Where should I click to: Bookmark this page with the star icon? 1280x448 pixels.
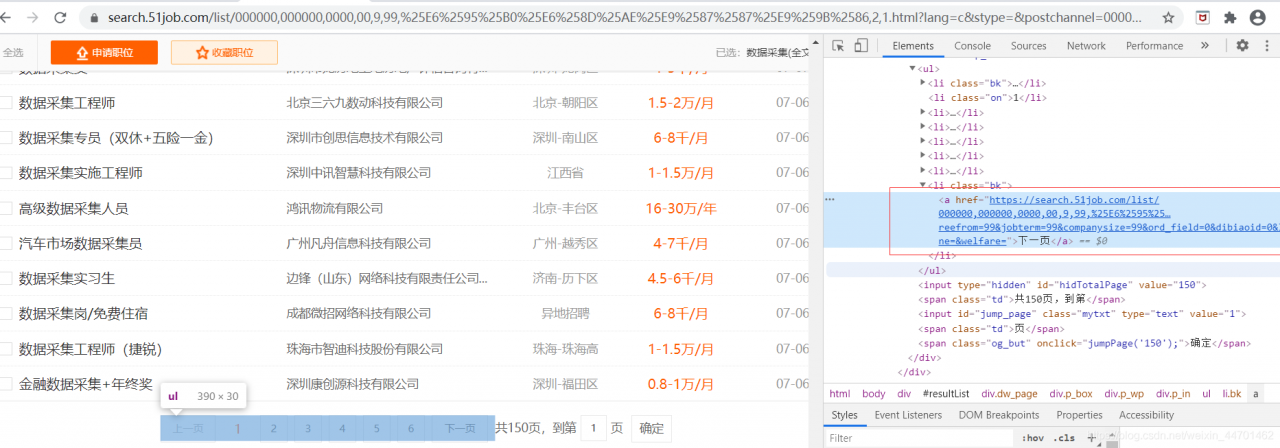[1168, 18]
